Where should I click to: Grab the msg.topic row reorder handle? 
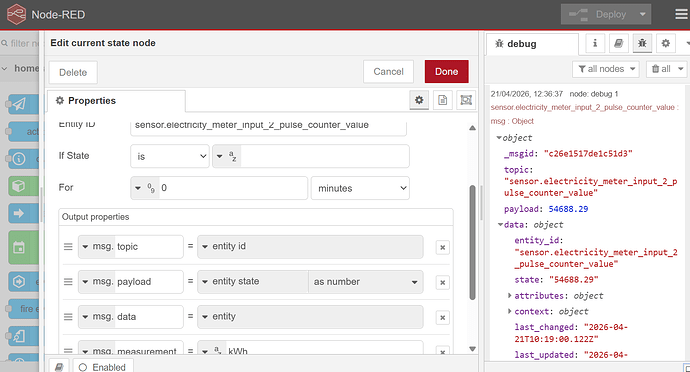68,247
